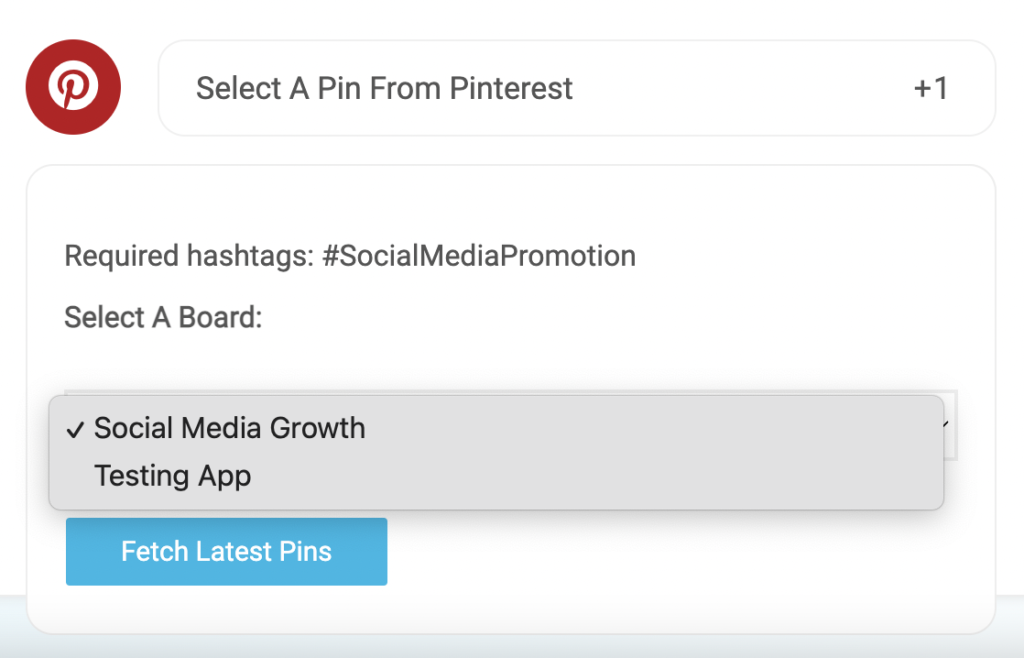Click empty space right of Testing App in the list
The image size is (1024, 658).
[x=588, y=475]
